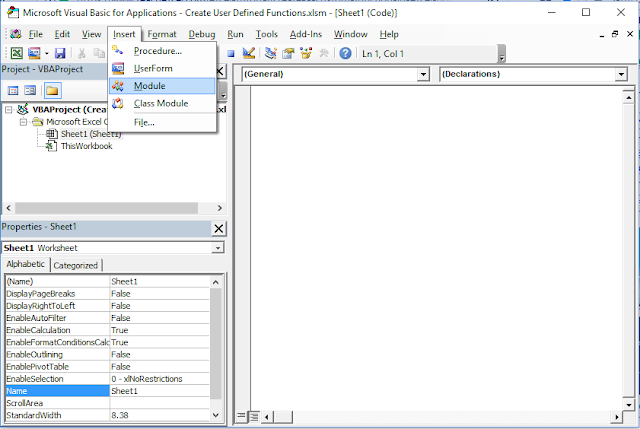
Task: Close the Properties - Sheet1 panel
Action: pos(219,229)
